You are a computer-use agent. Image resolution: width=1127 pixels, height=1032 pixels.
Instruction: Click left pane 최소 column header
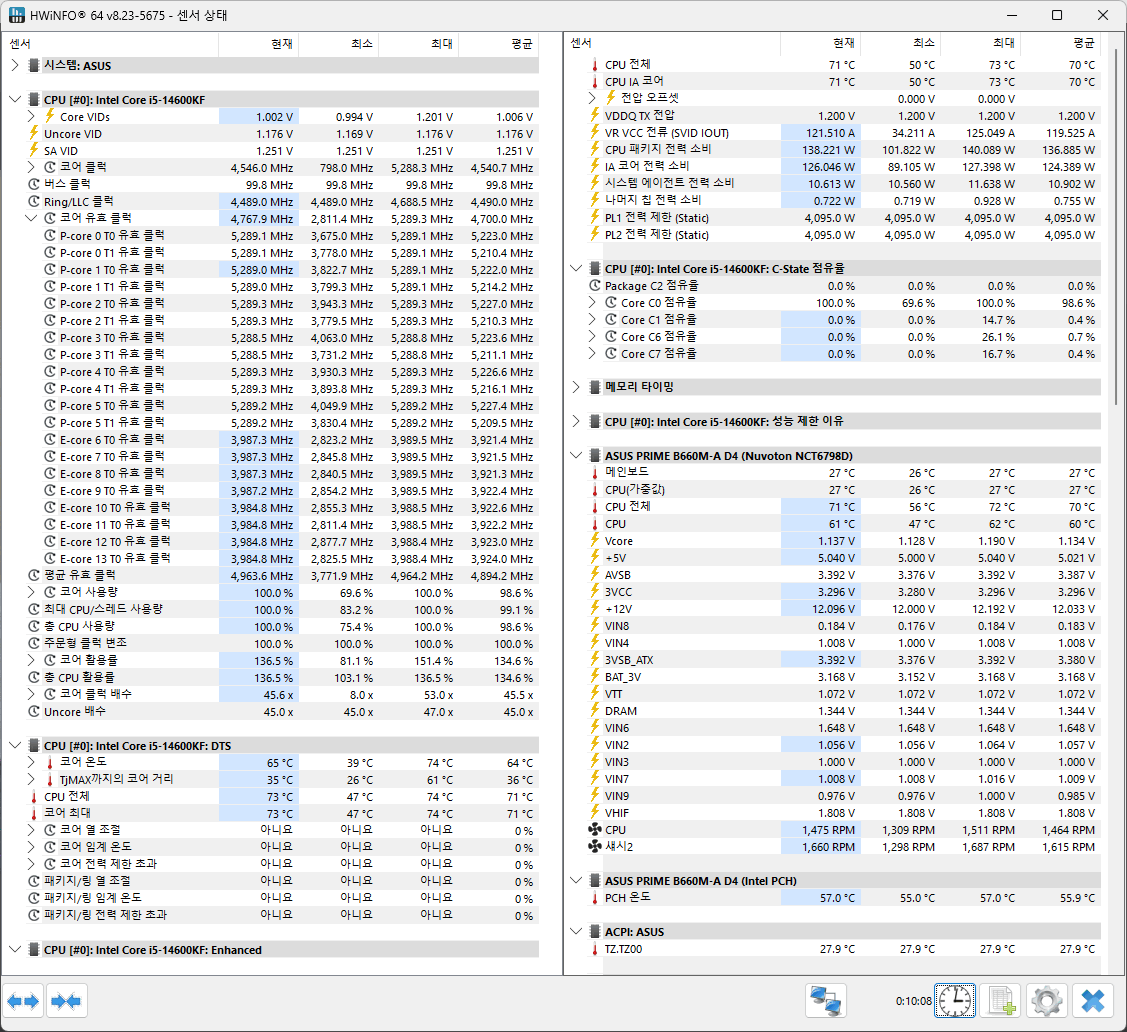point(339,44)
